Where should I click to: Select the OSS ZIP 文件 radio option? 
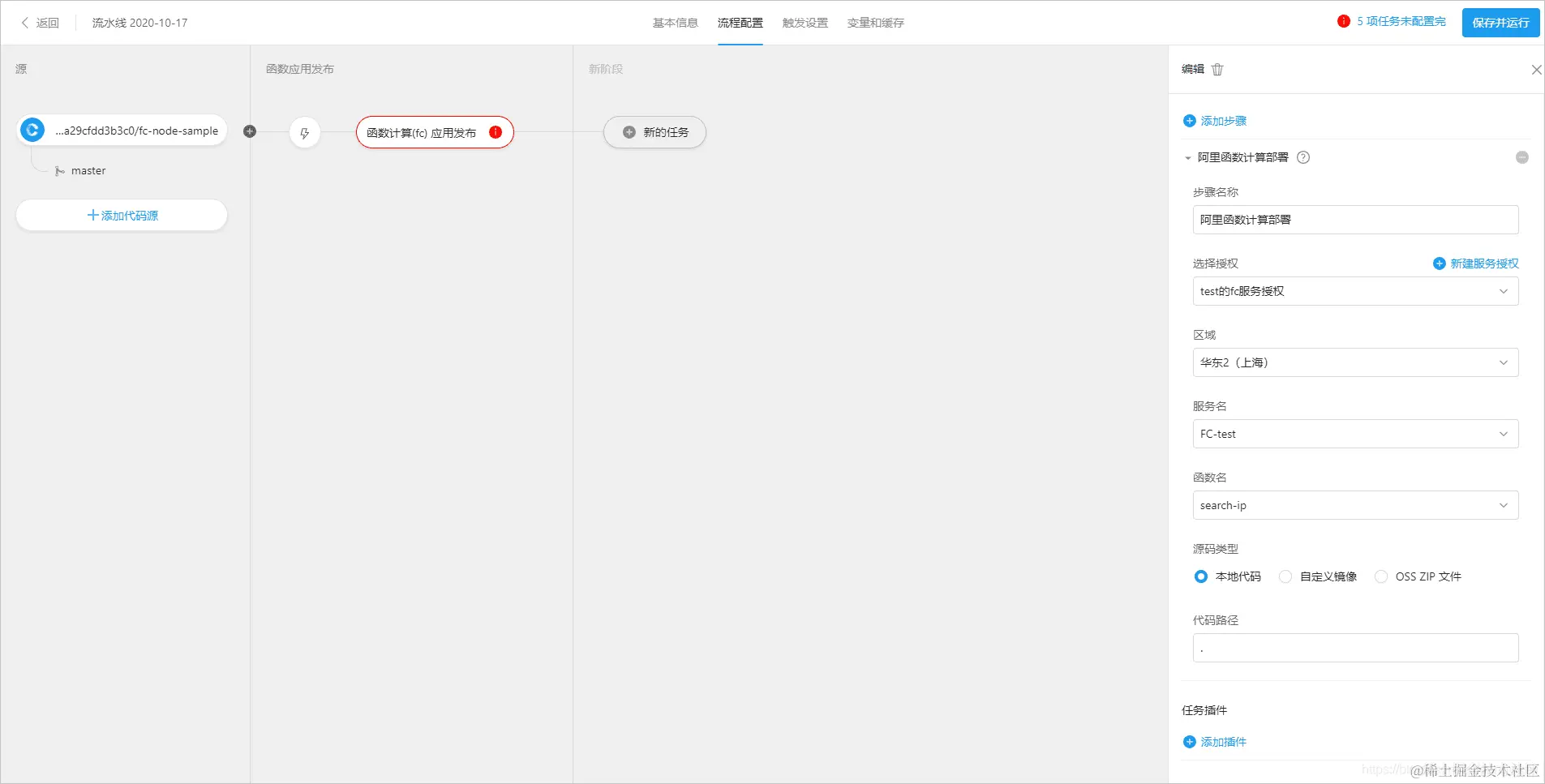tap(1381, 576)
